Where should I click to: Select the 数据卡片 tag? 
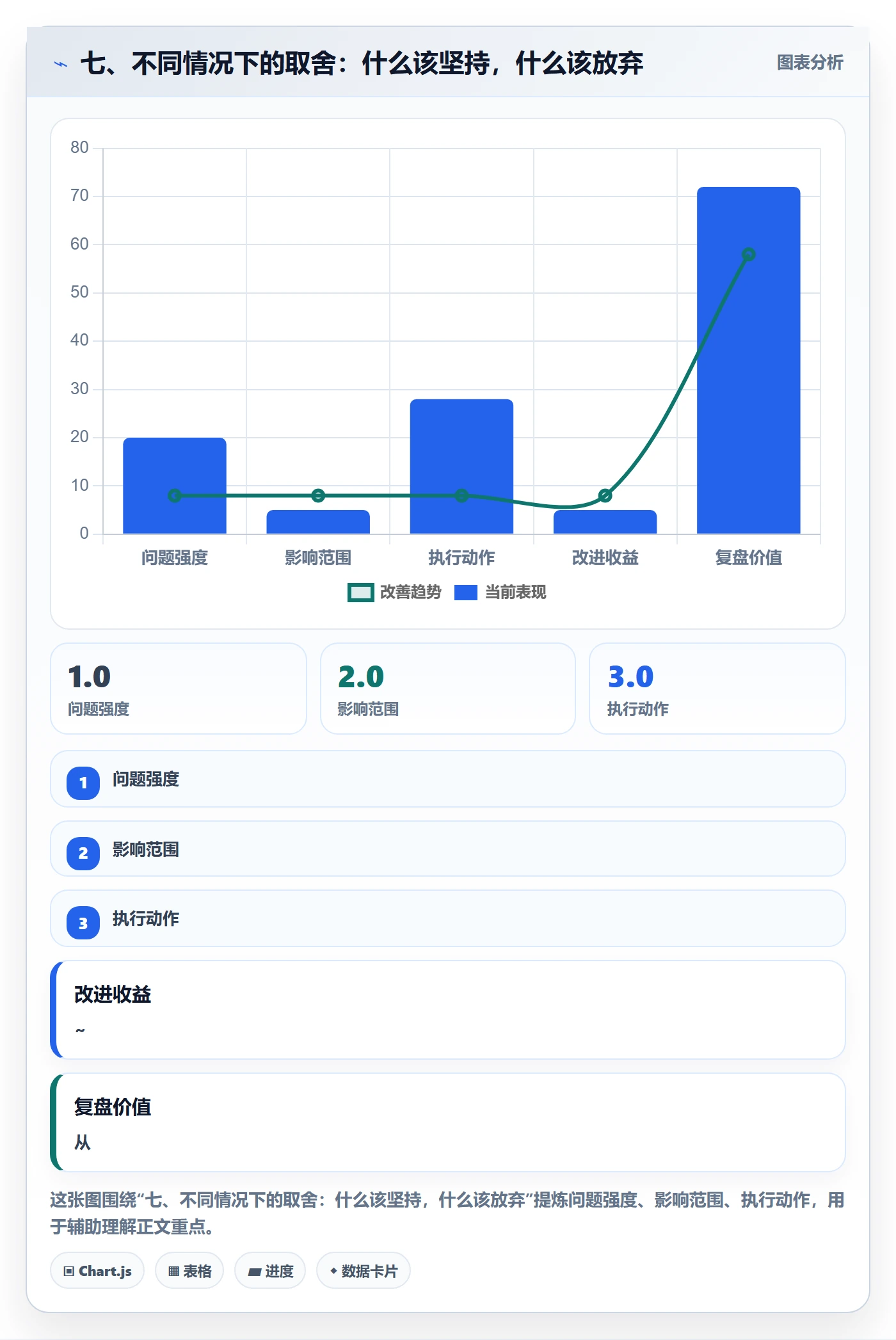click(x=364, y=1271)
